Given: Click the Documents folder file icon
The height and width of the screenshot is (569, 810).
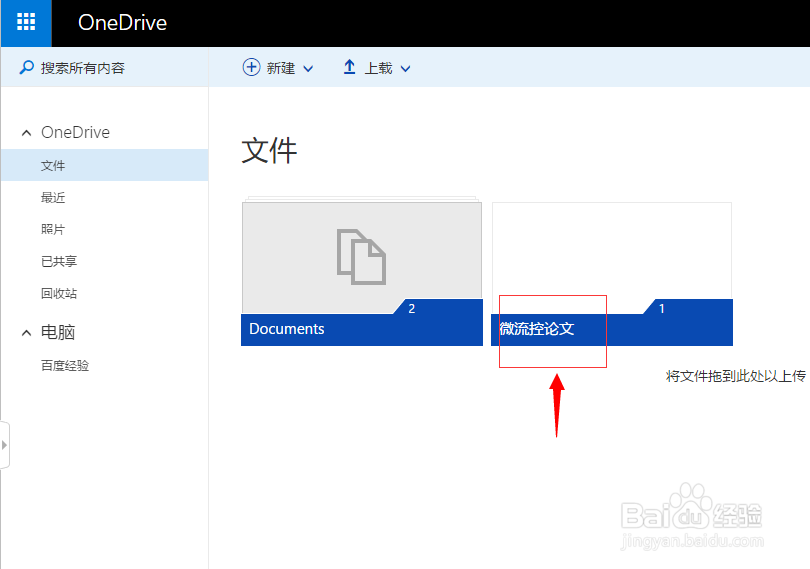Looking at the screenshot, I should (361, 257).
